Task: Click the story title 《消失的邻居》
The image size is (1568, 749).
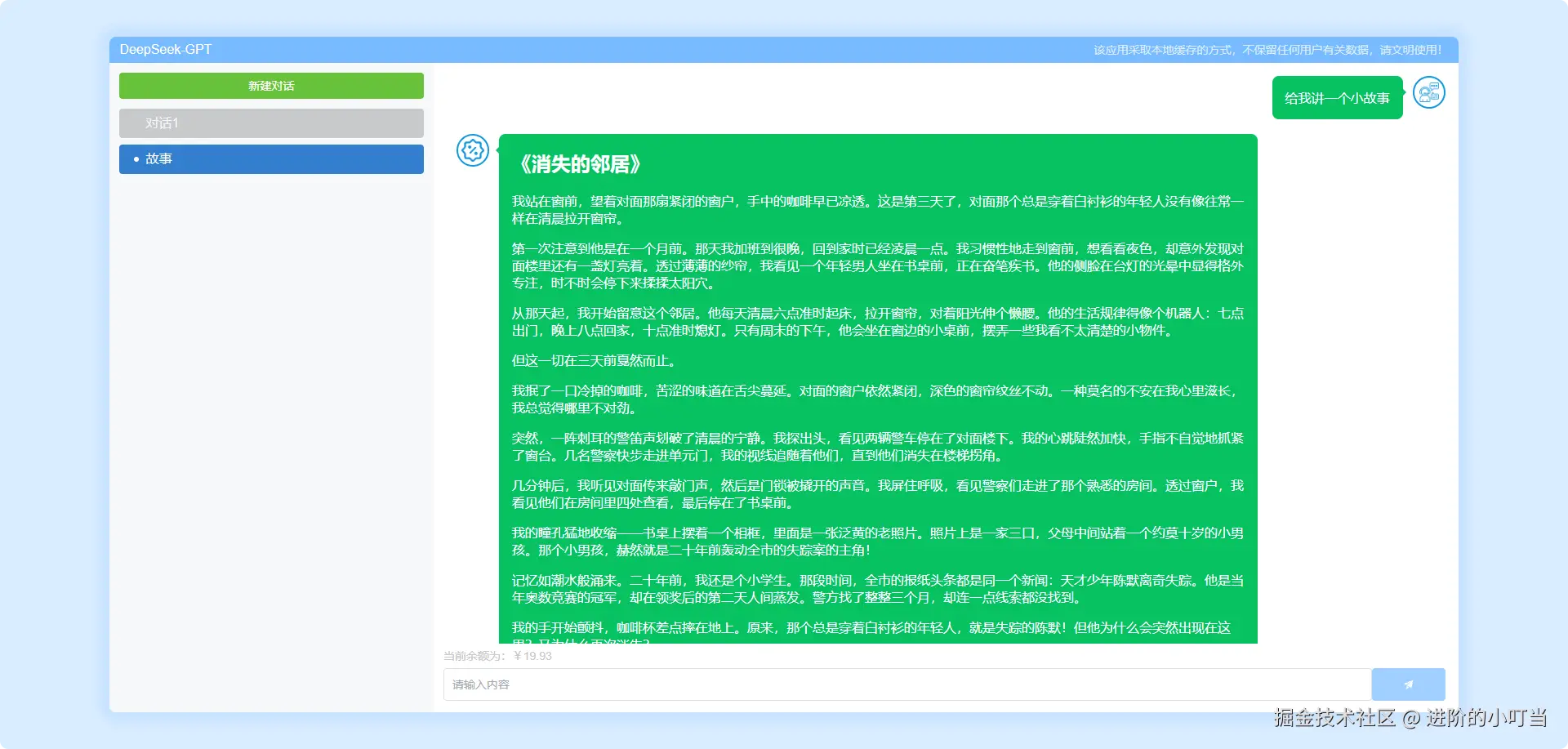Action: pos(578,164)
